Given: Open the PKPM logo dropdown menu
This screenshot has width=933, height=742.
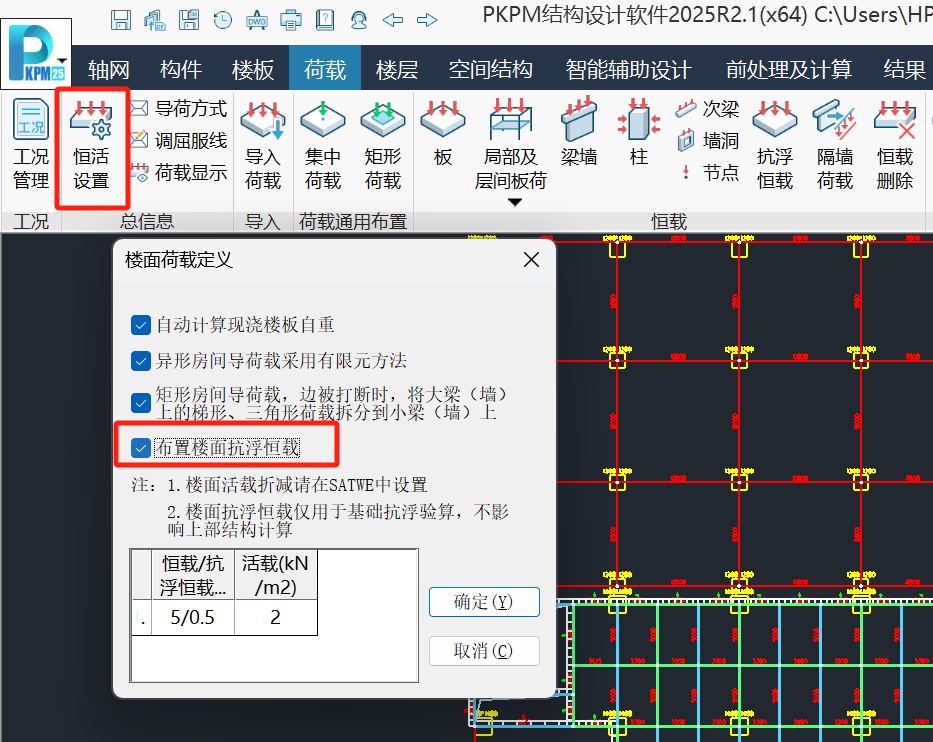Looking at the screenshot, I should (x=36, y=48).
